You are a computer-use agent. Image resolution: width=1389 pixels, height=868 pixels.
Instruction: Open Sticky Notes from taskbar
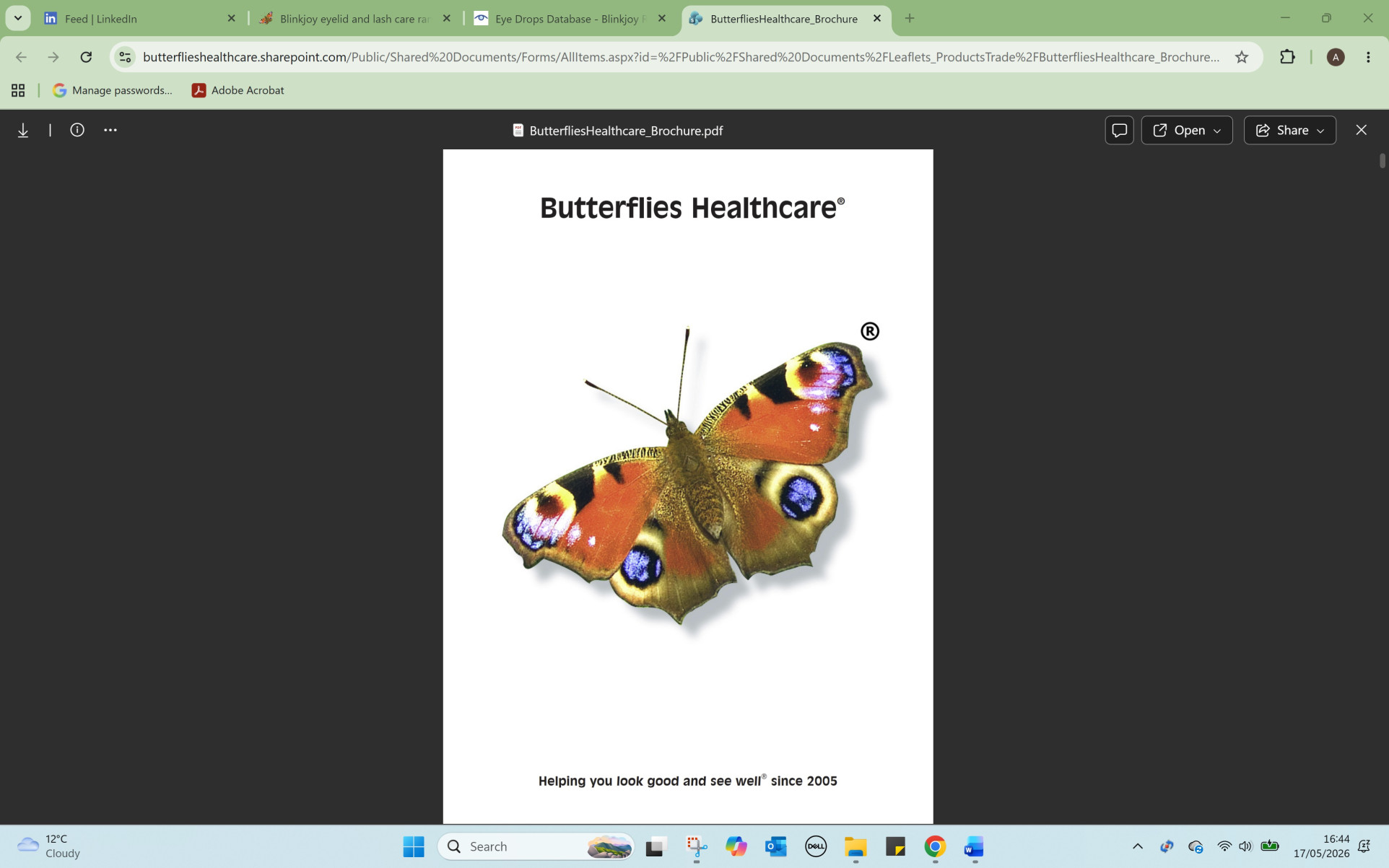click(x=895, y=846)
